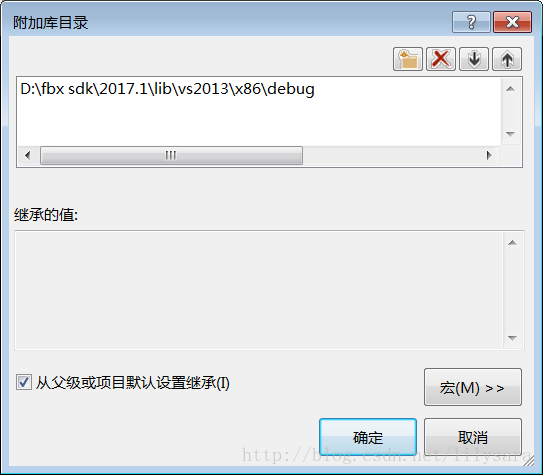The height and width of the screenshot is (475, 543).
Task: Click the 取消 button
Action: pyautogui.click(x=473, y=437)
